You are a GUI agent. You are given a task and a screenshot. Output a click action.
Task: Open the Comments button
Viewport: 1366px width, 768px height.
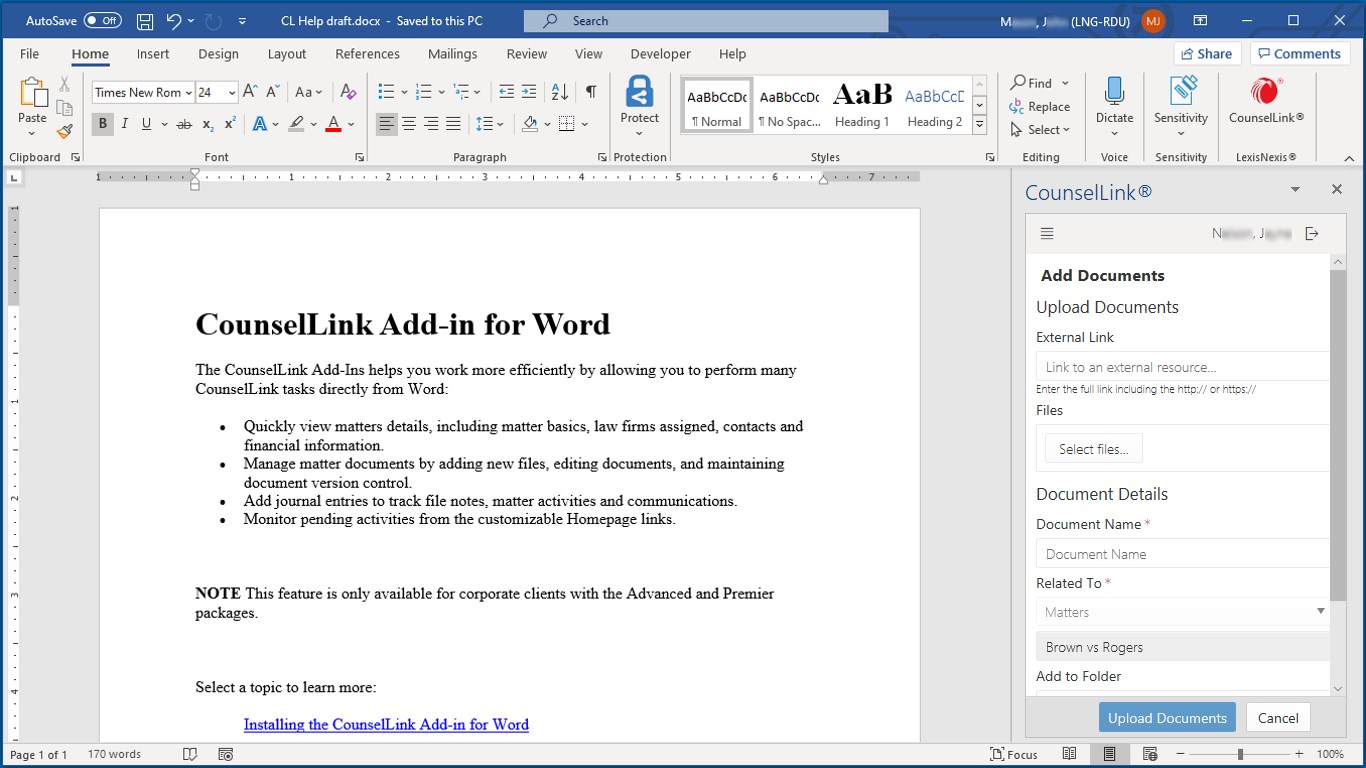pyautogui.click(x=1299, y=54)
